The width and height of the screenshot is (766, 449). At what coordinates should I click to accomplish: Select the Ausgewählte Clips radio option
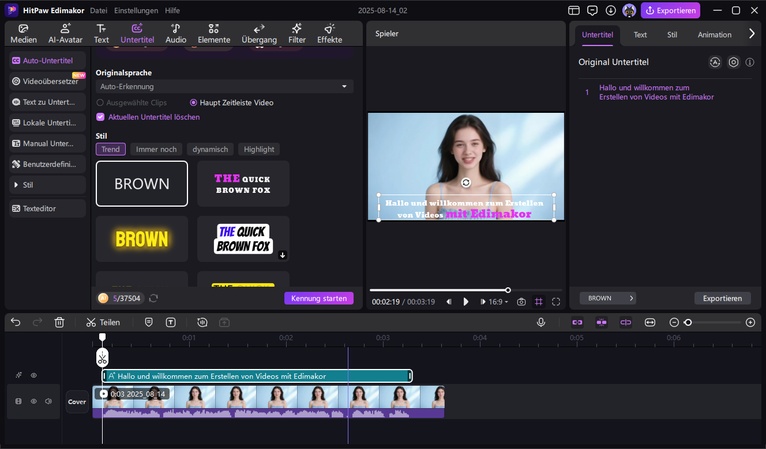(x=100, y=103)
